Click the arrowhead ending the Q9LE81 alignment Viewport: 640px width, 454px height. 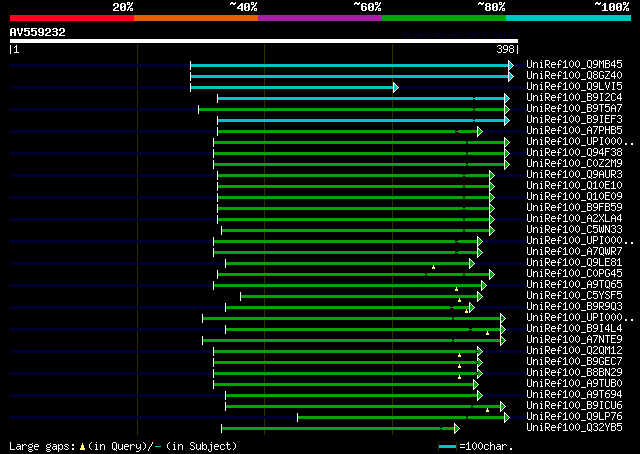[x=472, y=264]
